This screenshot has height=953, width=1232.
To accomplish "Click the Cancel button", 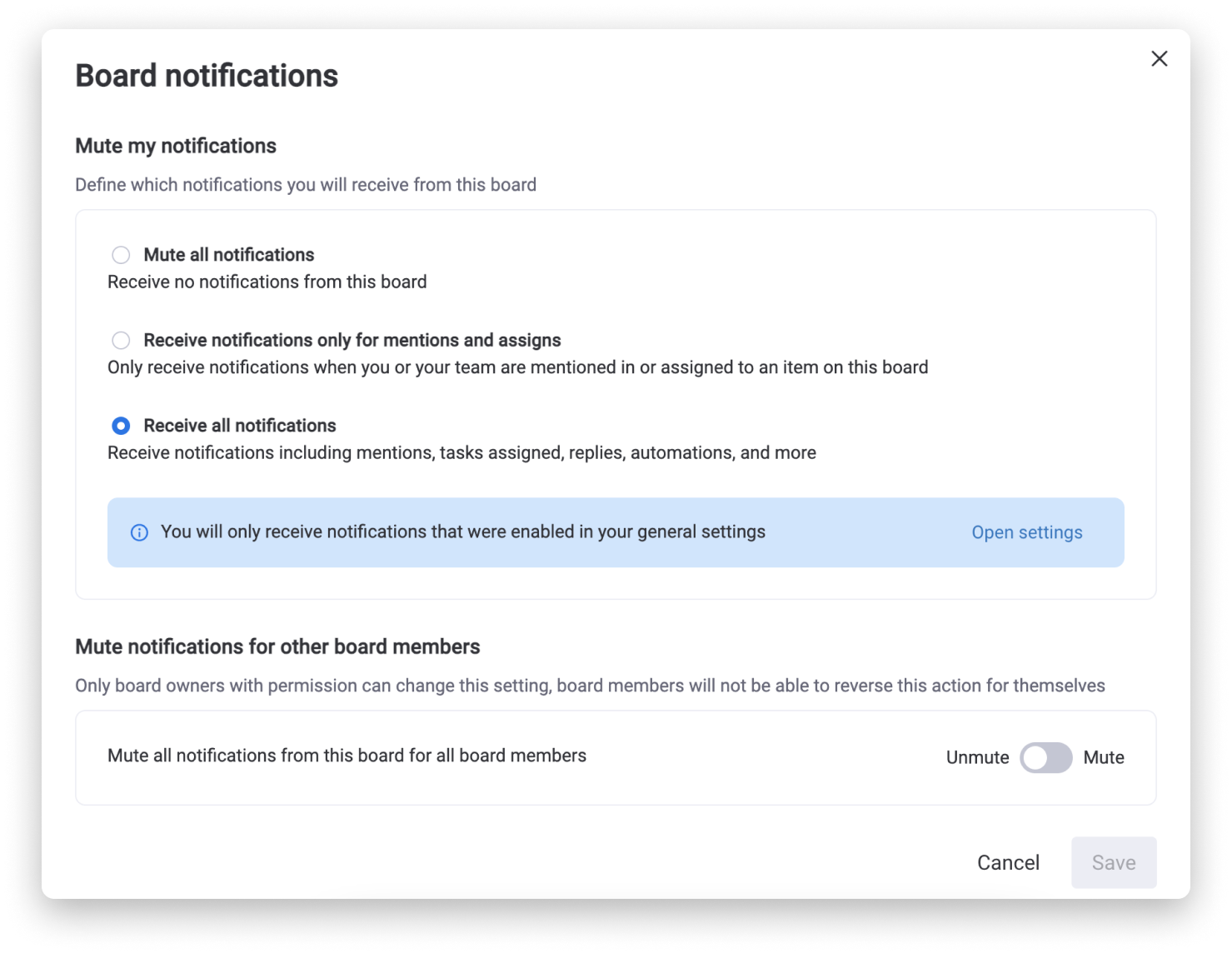I will coord(1008,862).
